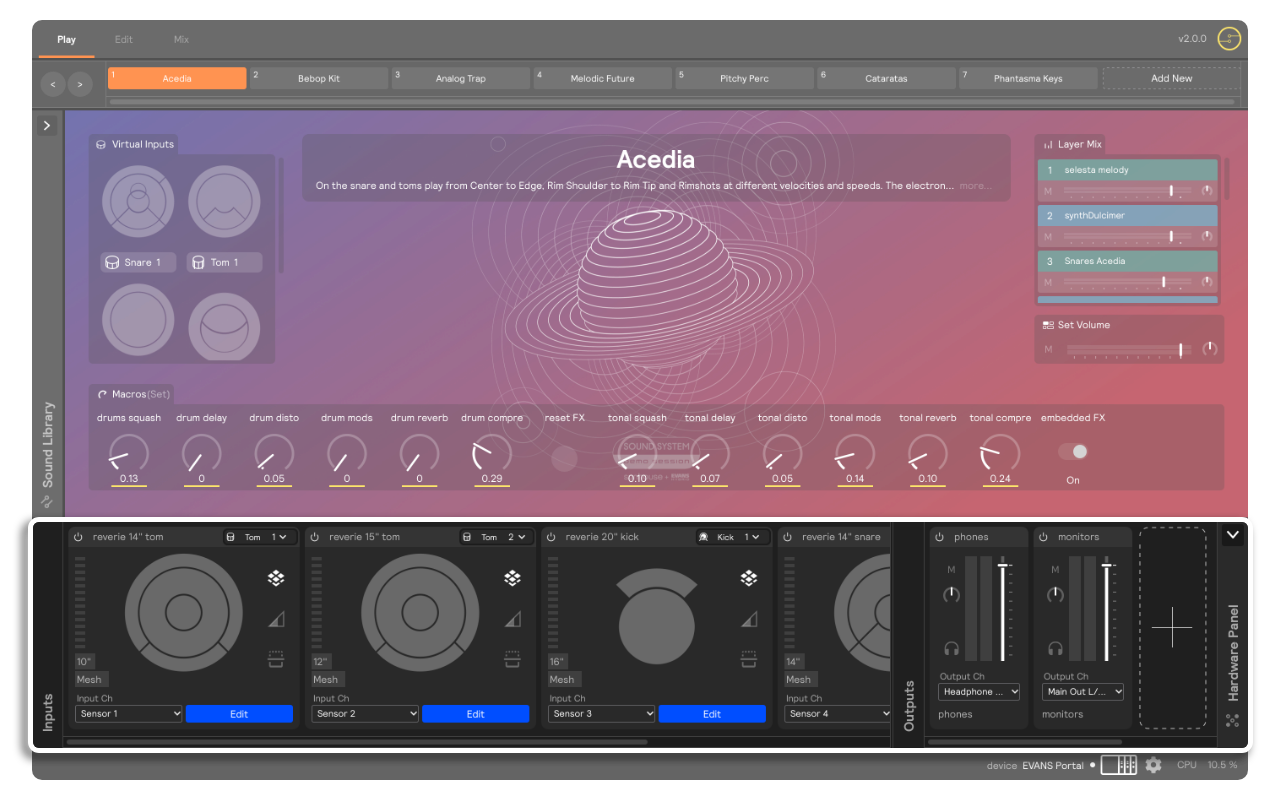
Task: Click the threshold ramp icon on reverie 14" tom
Action: [276, 620]
